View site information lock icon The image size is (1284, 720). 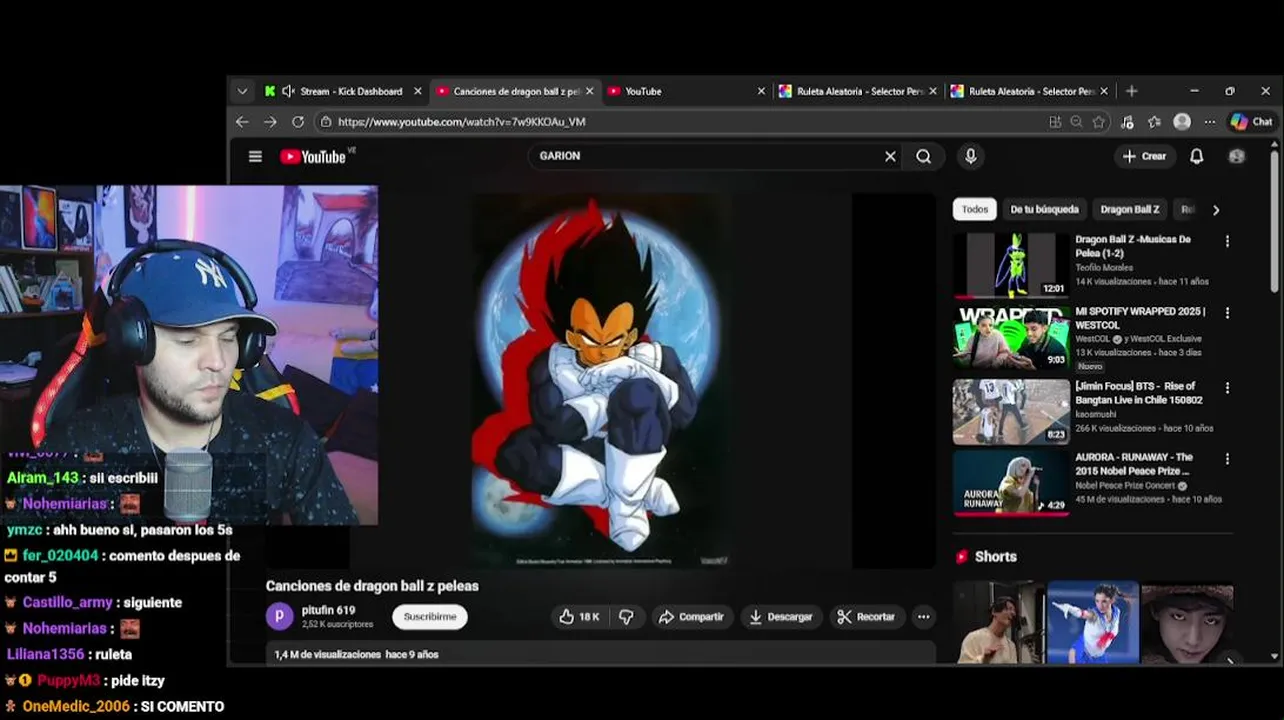coord(324,122)
